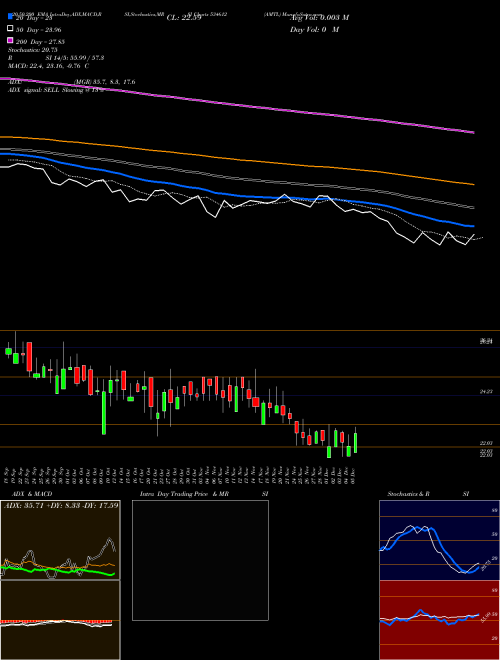Click the 'ADX & MACD' panel title
The height and width of the screenshot is (660, 500).
pyautogui.click(x=32, y=494)
